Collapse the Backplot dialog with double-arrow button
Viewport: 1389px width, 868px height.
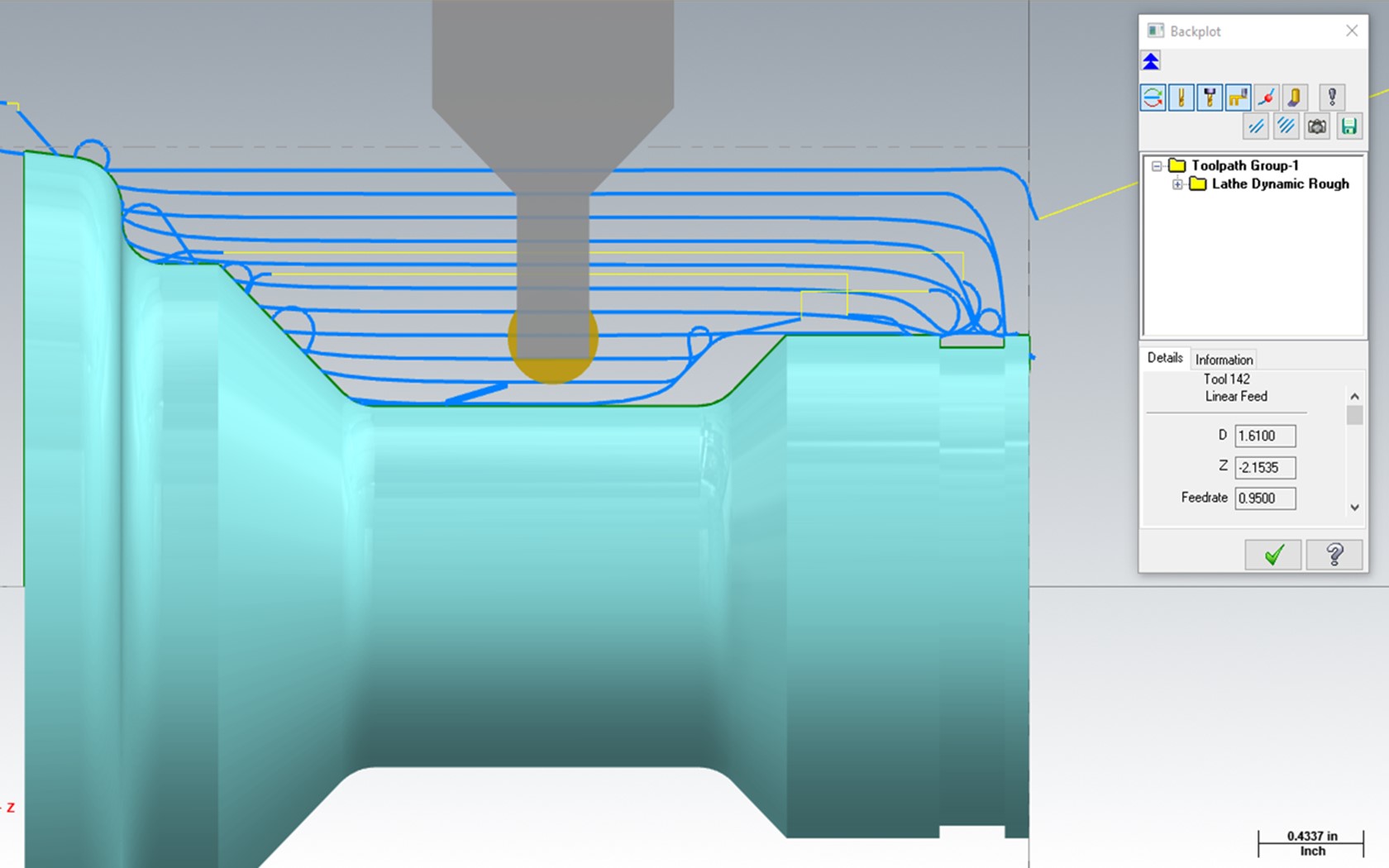coord(1151,61)
